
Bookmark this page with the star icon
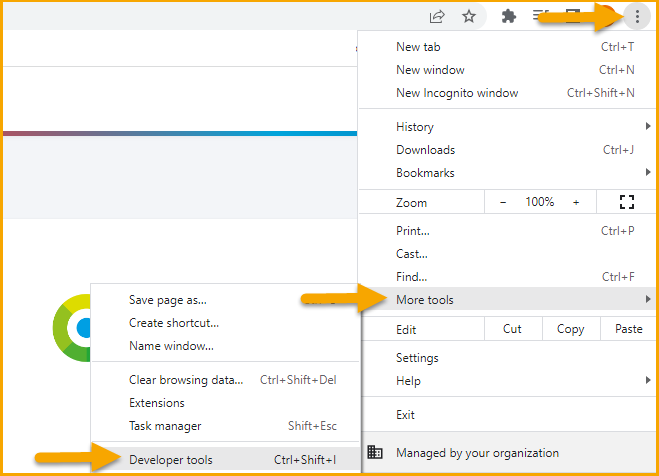pos(469,17)
